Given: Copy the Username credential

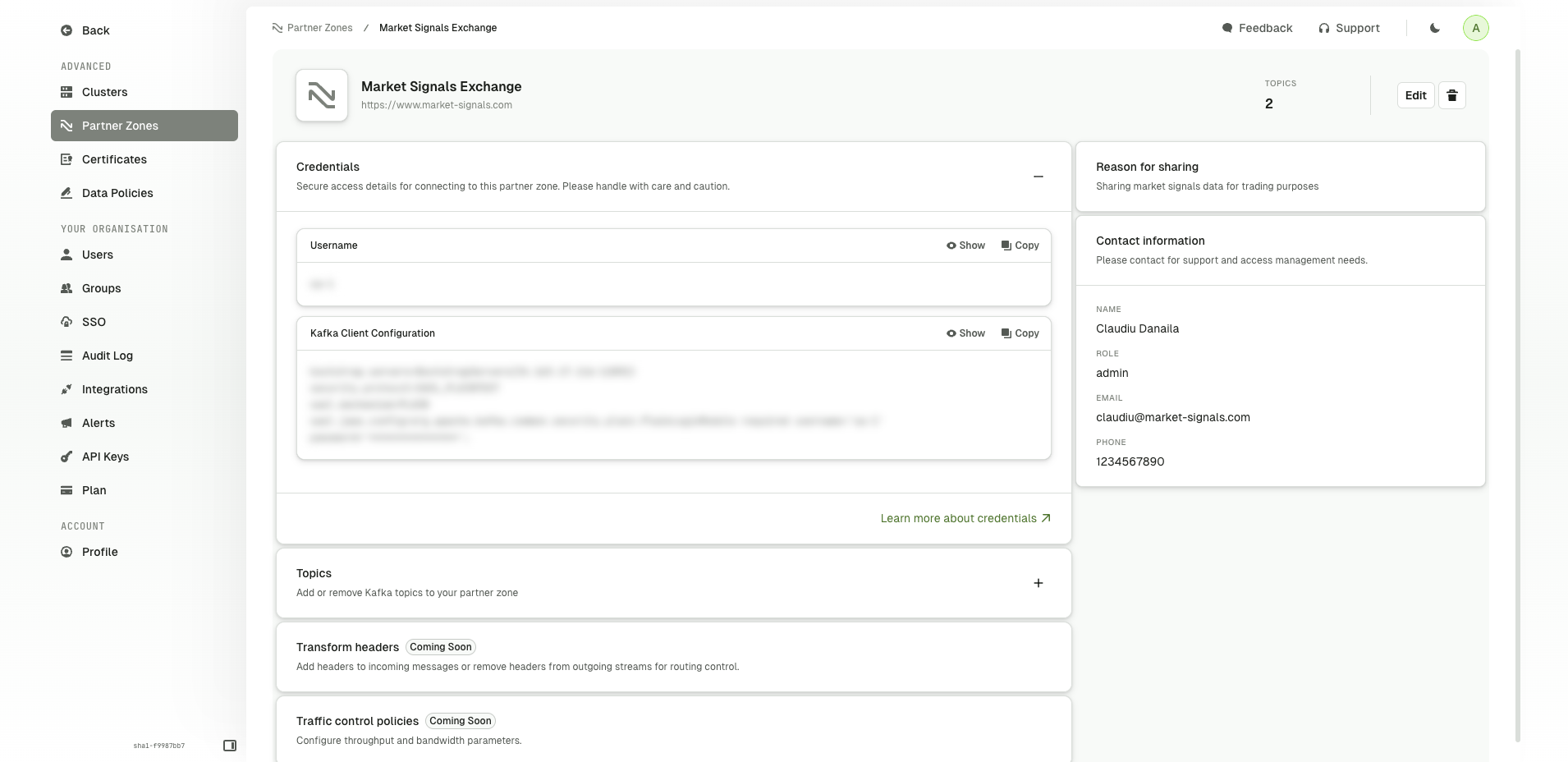Looking at the screenshot, I should [1020, 246].
